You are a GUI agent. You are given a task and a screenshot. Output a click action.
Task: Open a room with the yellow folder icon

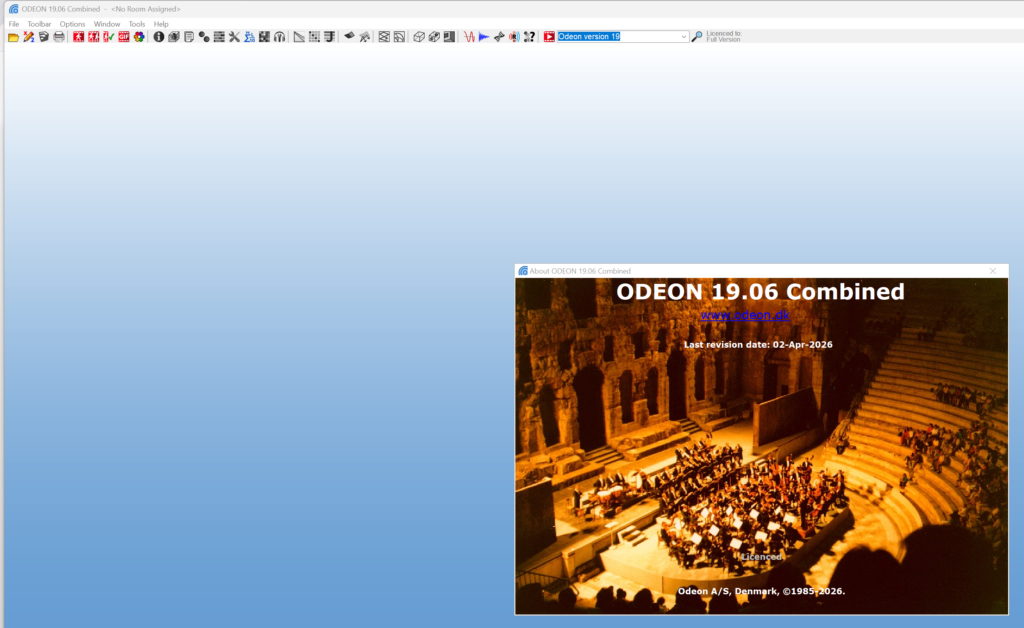pyautogui.click(x=13, y=37)
